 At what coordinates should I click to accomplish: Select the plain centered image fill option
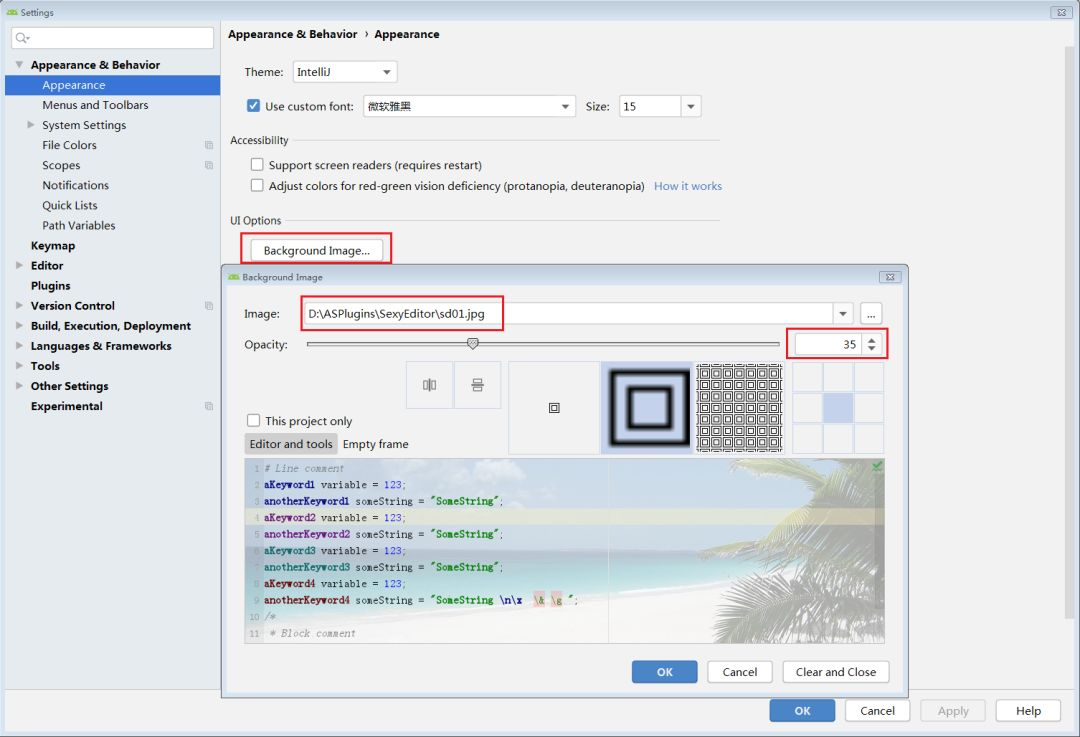point(554,408)
